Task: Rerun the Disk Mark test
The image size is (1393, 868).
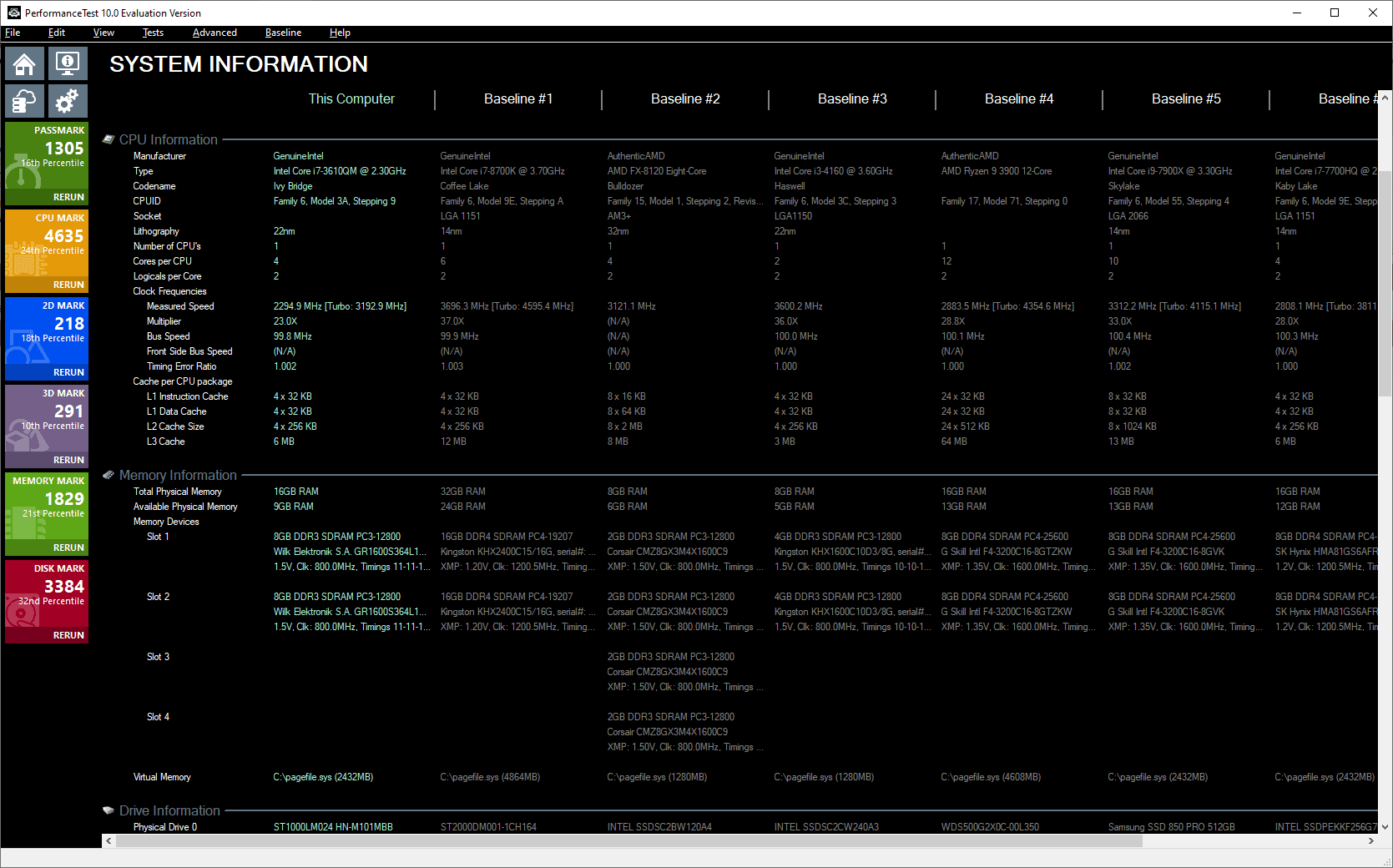Action: click(68, 635)
